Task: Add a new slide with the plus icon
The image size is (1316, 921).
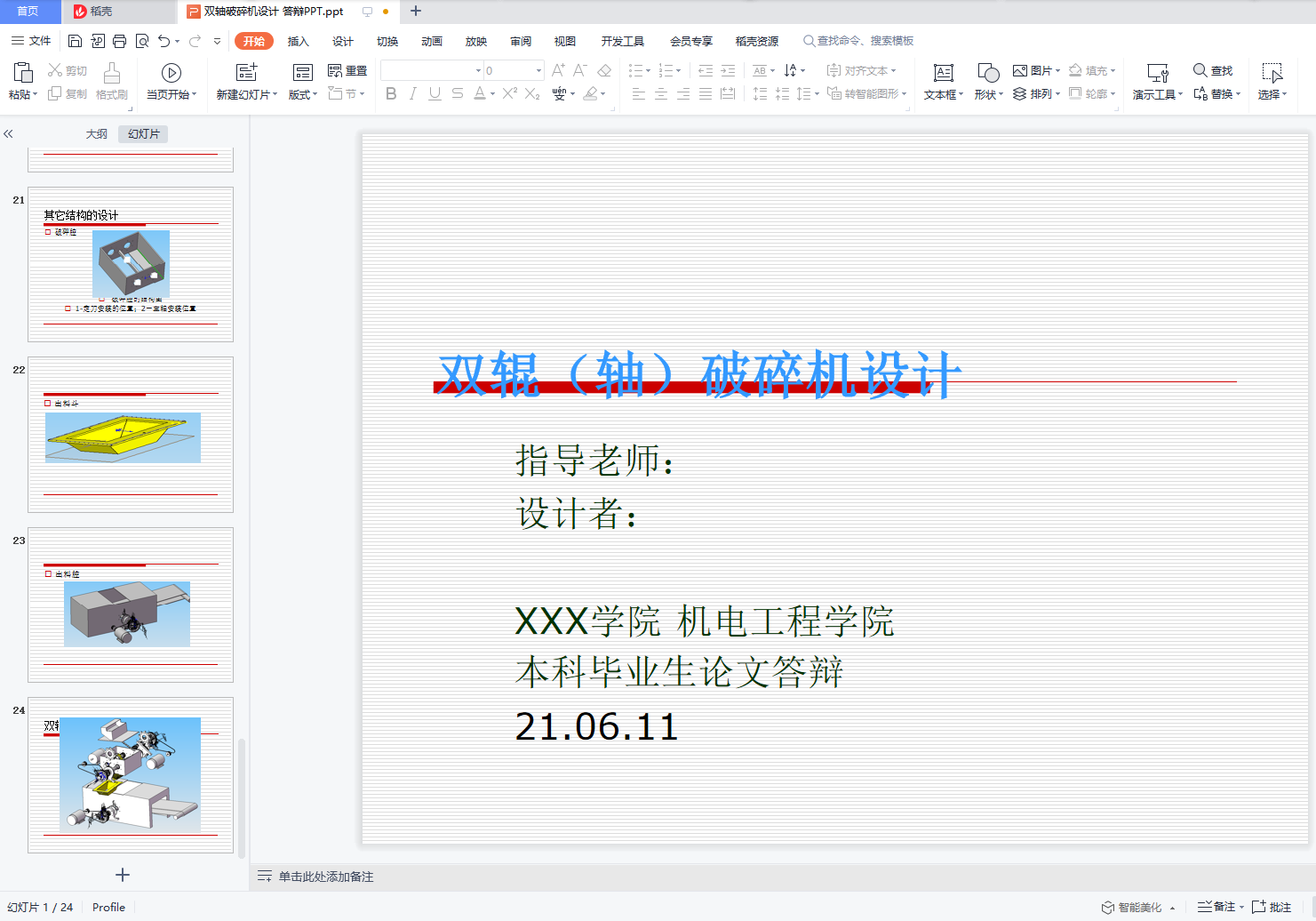Action: [x=123, y=875]
